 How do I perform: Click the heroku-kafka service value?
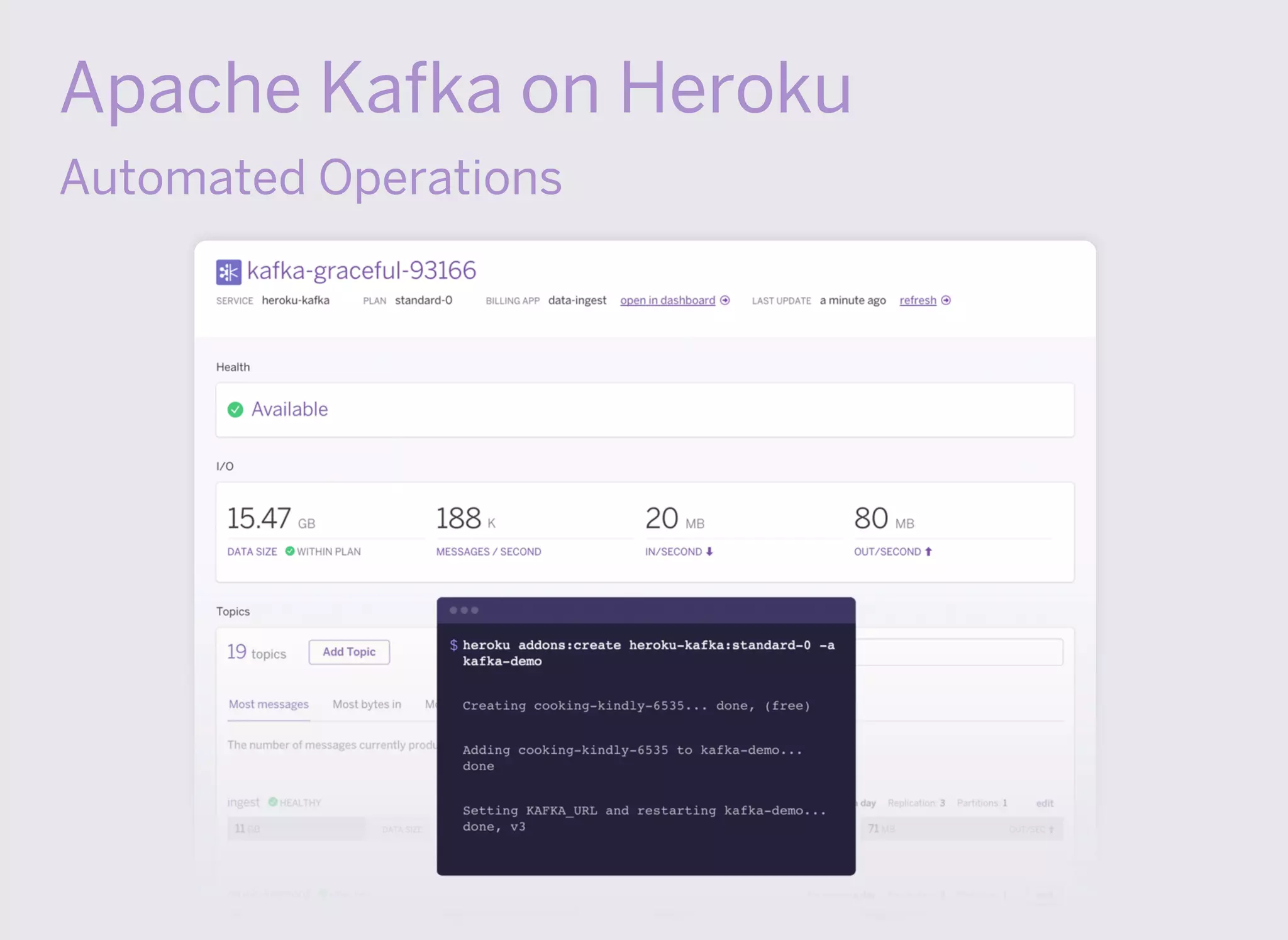296,300
